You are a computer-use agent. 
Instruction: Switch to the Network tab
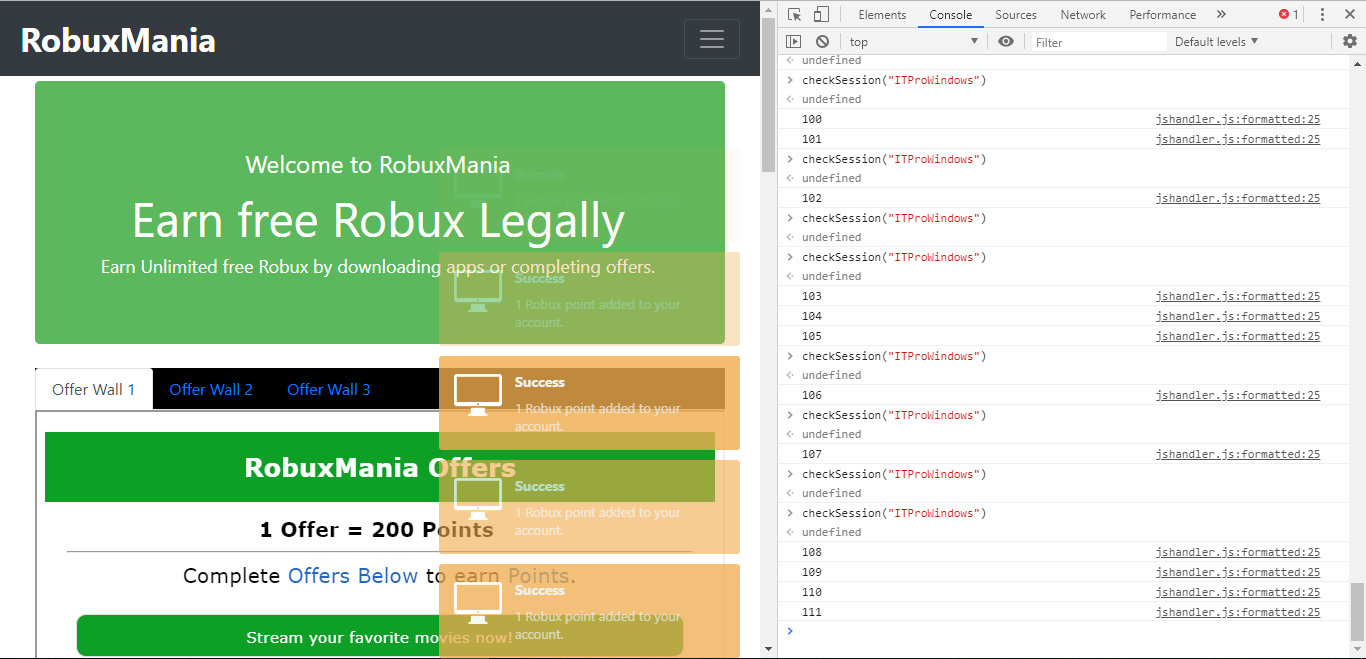click(x=1083, y=15)
